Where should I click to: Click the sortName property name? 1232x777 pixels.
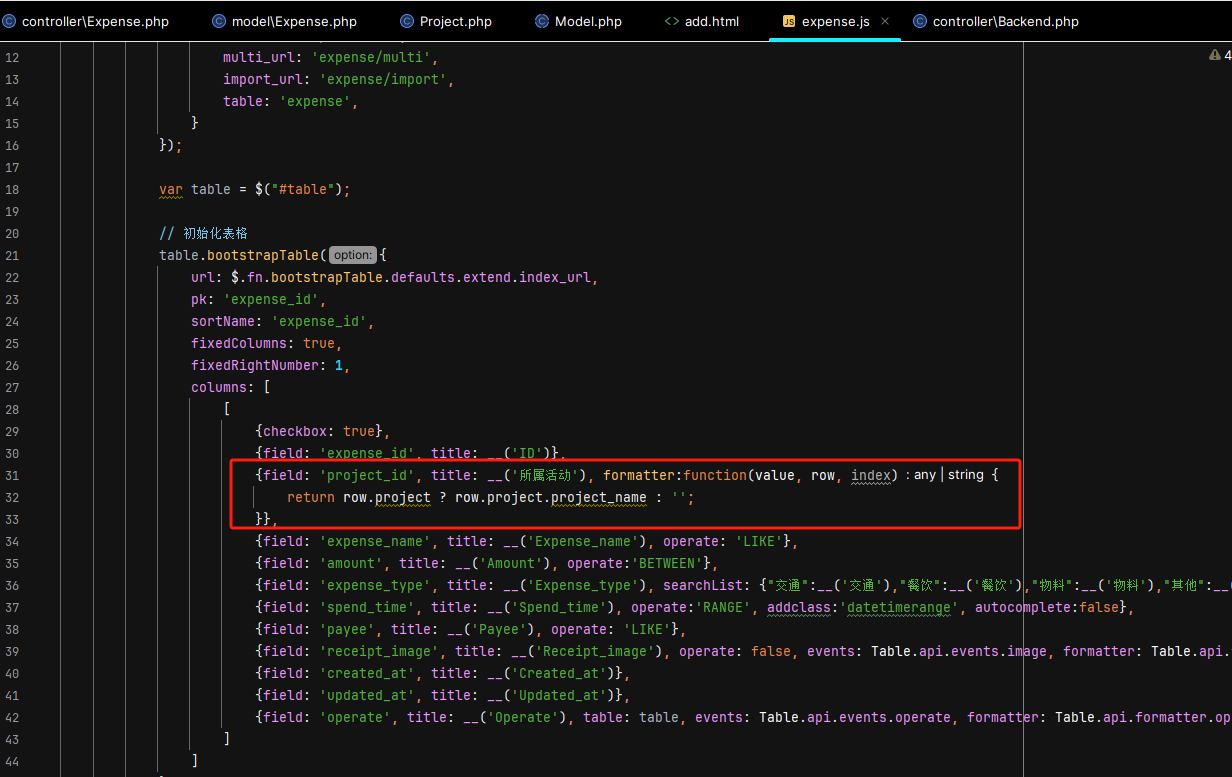[223, 321]
